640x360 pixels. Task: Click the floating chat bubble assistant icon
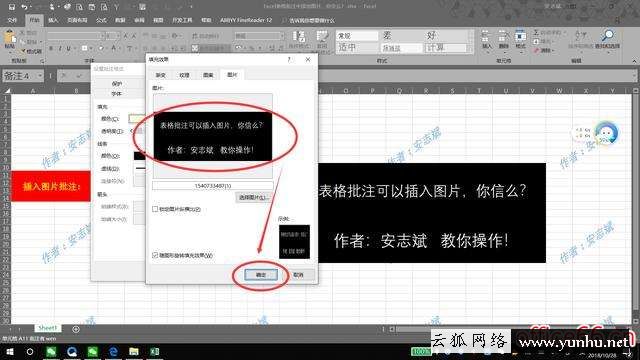click(607, 133)
